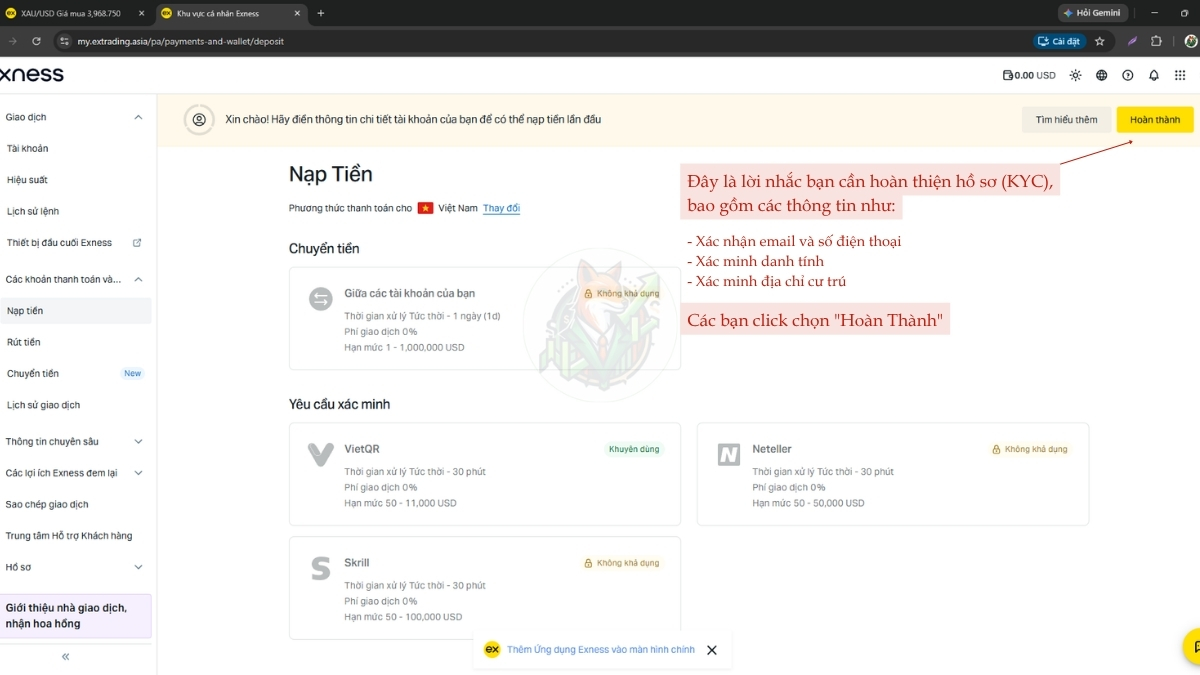Select Nạp tiền in sidebar
The height and width of the screenshot is (675, 1200).
coord(76,311)
